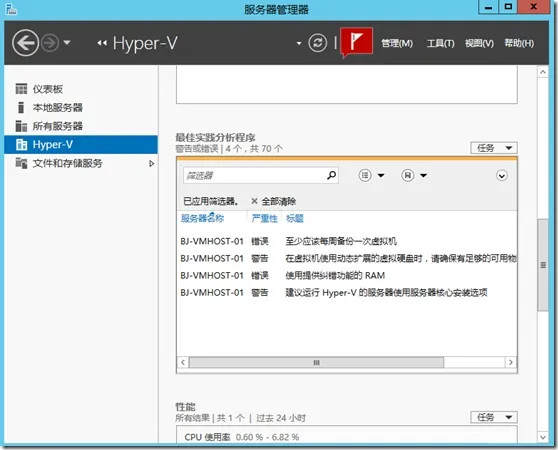Image resolution: width=558 pixels, height=450 pixels.
Task: Click the forward navigation arrow
Action: click(x=50, y=43)
